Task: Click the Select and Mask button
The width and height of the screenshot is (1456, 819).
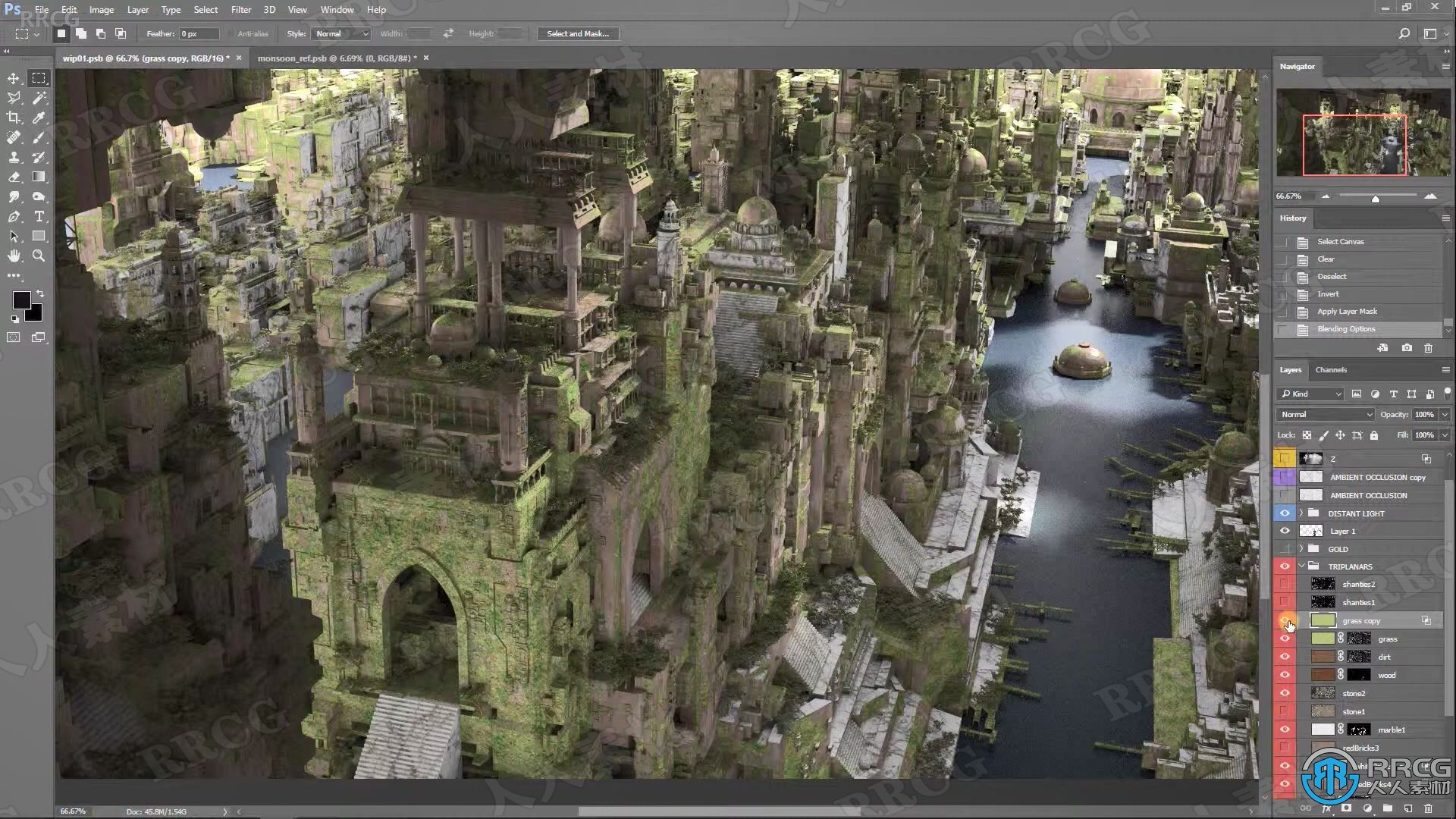Action: click(x=578, y=33)
